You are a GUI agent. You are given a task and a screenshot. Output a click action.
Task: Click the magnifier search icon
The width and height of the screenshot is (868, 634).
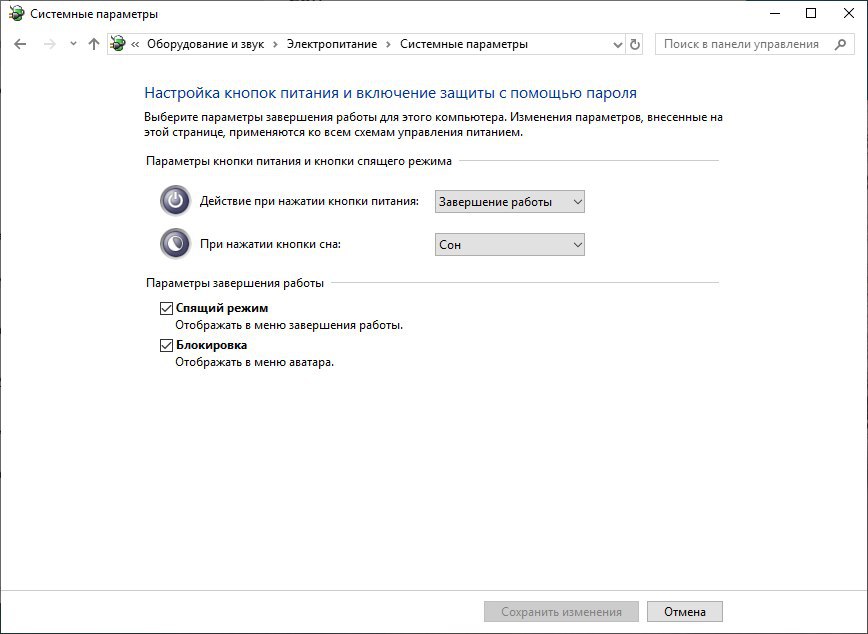click(x=840, y=44)
